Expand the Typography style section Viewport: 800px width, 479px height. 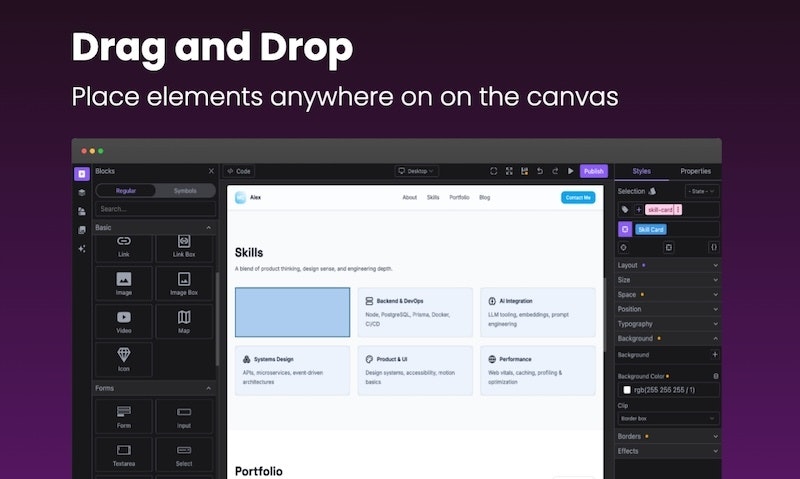667,324
